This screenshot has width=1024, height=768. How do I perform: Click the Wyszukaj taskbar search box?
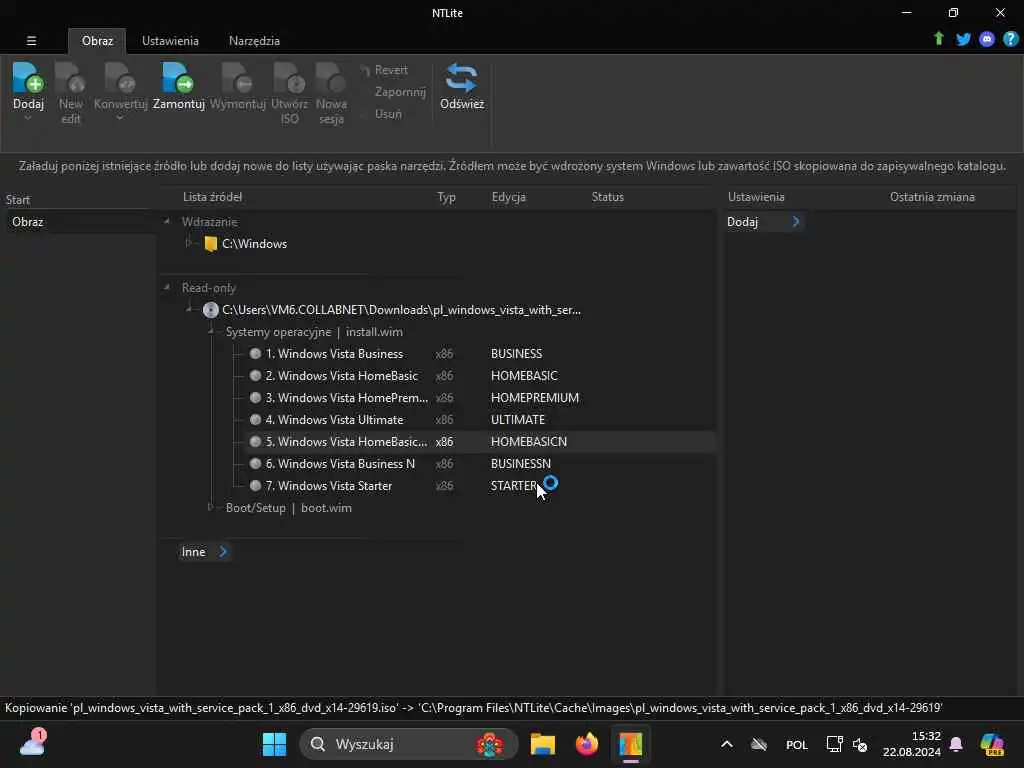(x=408, y=744)
